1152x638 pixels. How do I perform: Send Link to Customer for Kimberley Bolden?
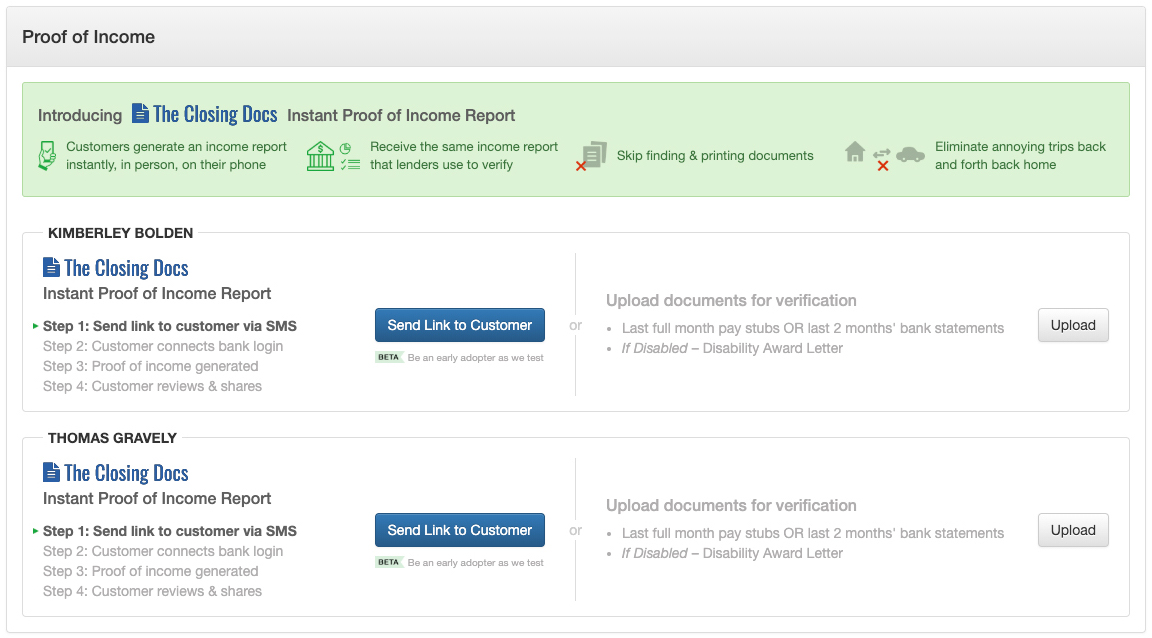click(x=460, y=325)
